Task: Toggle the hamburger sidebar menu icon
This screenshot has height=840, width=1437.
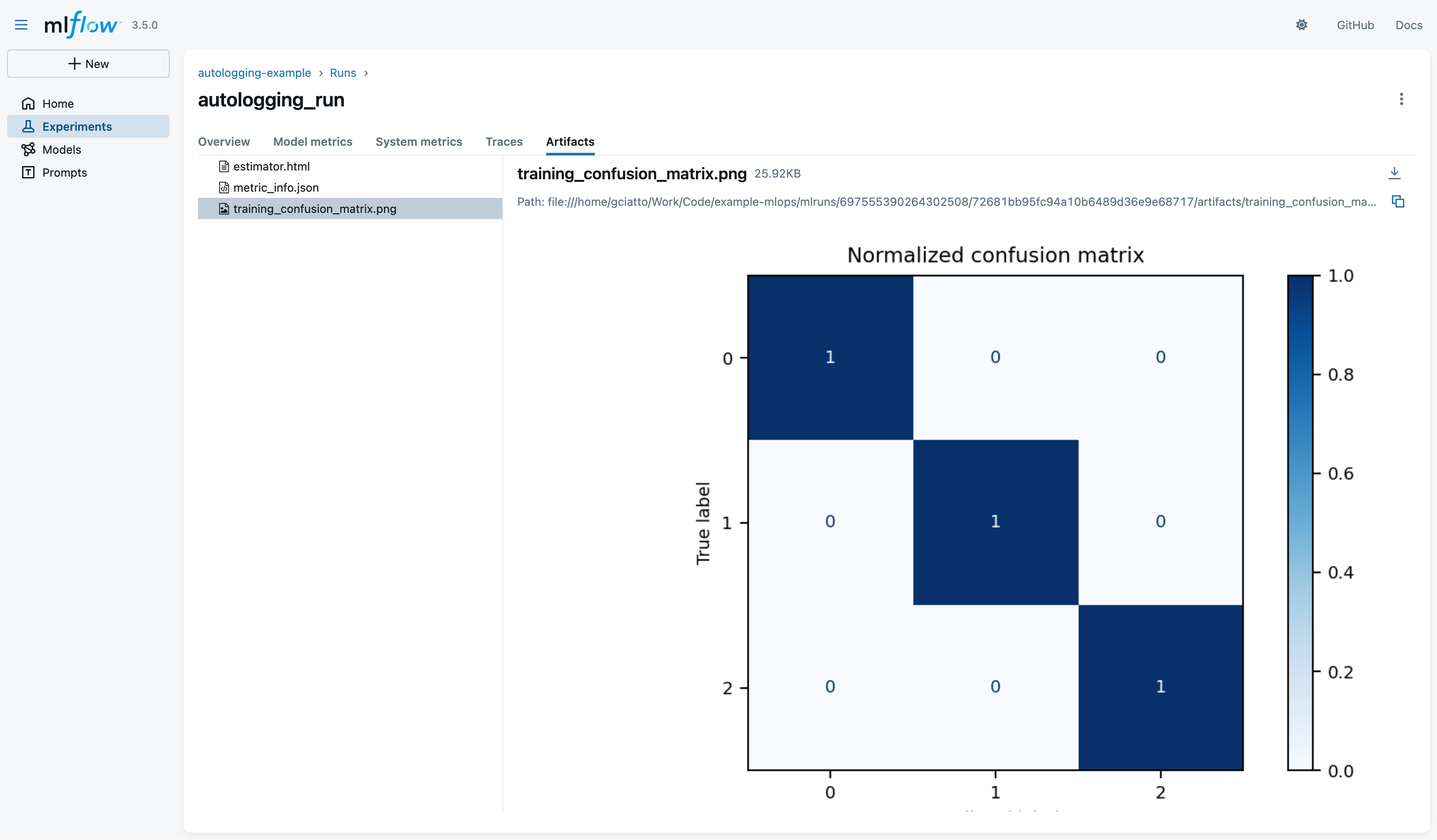Action: (21, 24)
